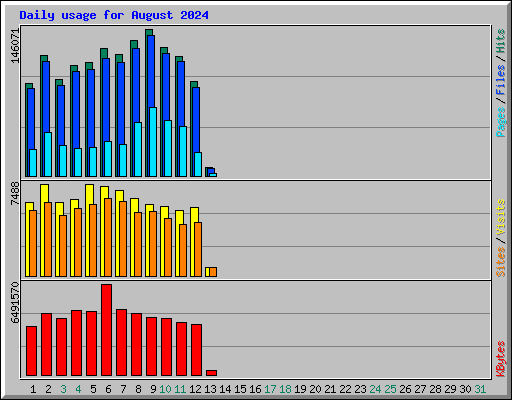Image resolution: width=512 pixels, height=400 pixels.
Task: Click the red KBytes bar for day 1
Action: (32, 351)
